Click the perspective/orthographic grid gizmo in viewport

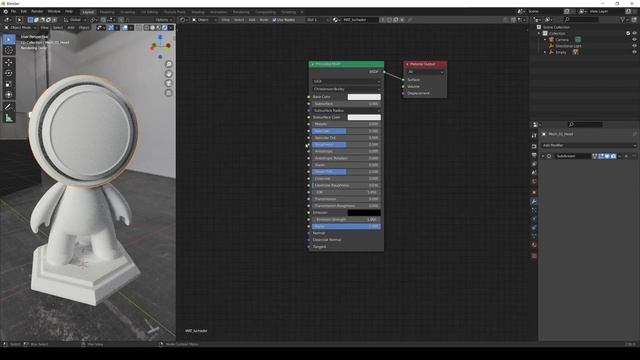169,93
